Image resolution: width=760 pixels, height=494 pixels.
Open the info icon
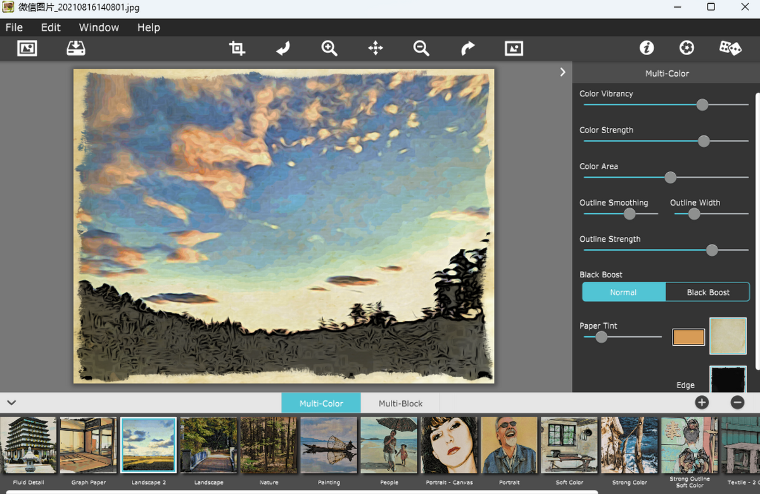point(647,48)
